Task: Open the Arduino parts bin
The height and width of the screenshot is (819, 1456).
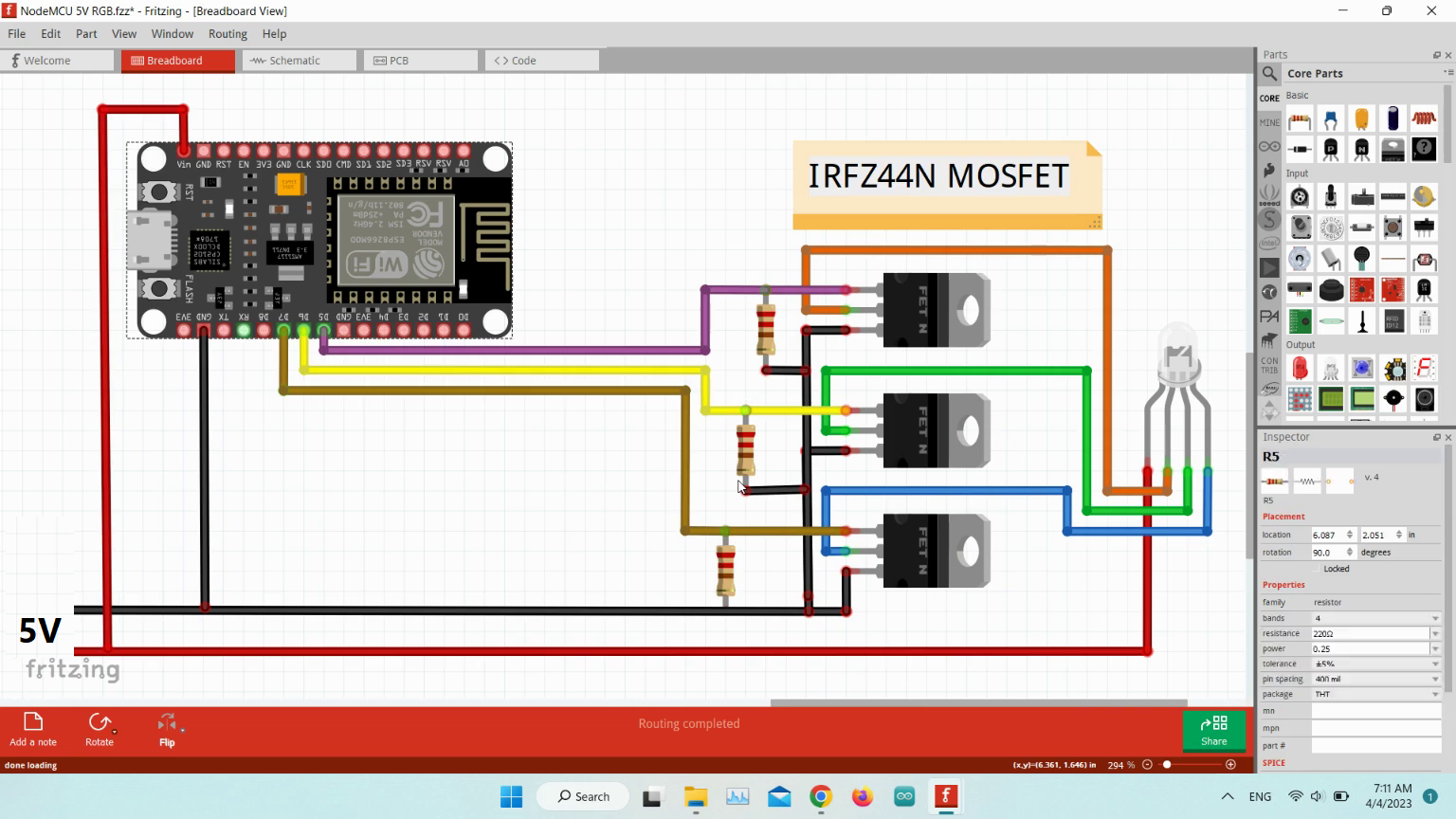Action: [1269, 147]
